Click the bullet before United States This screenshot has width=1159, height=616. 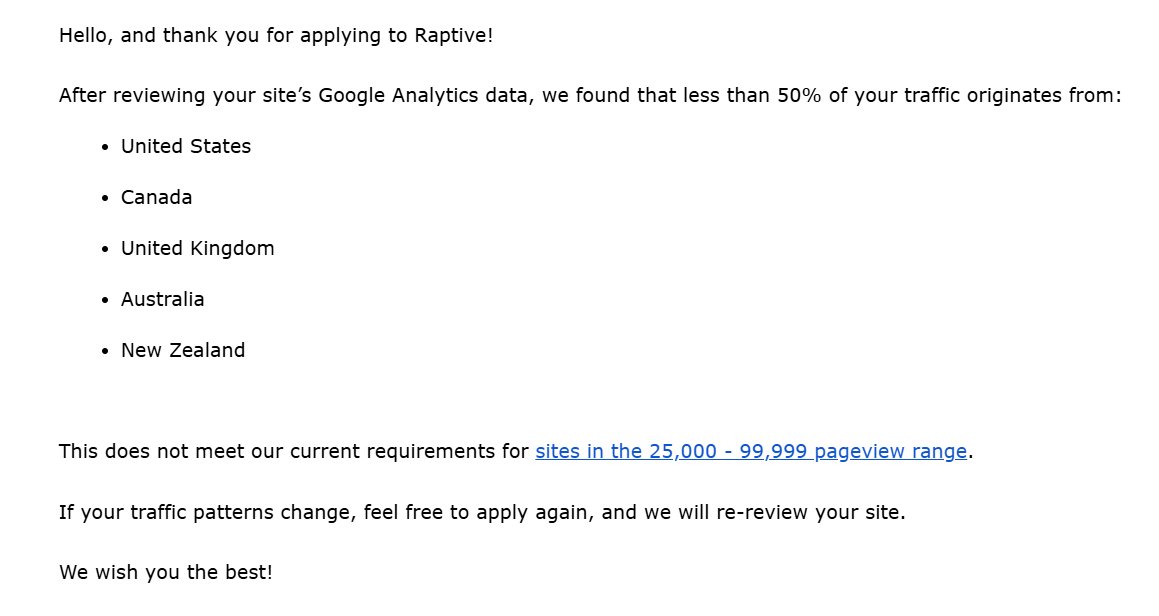(x=105, y=147)
